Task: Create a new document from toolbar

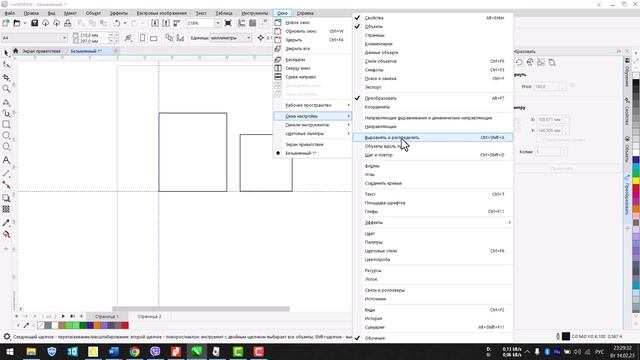Action: (6, 23)
